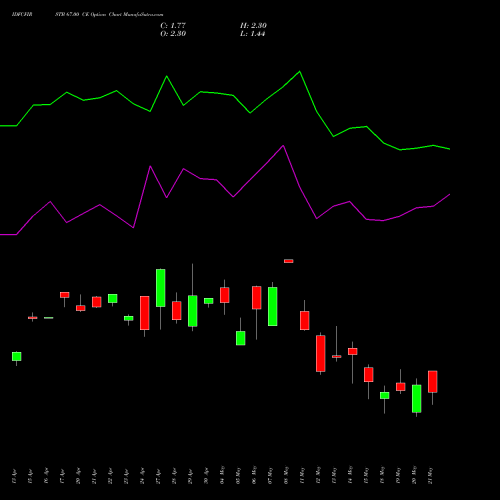This screenshot has height=500, width=500.
Task: Select the large green candle for 07 May
Action: [273, 306]
